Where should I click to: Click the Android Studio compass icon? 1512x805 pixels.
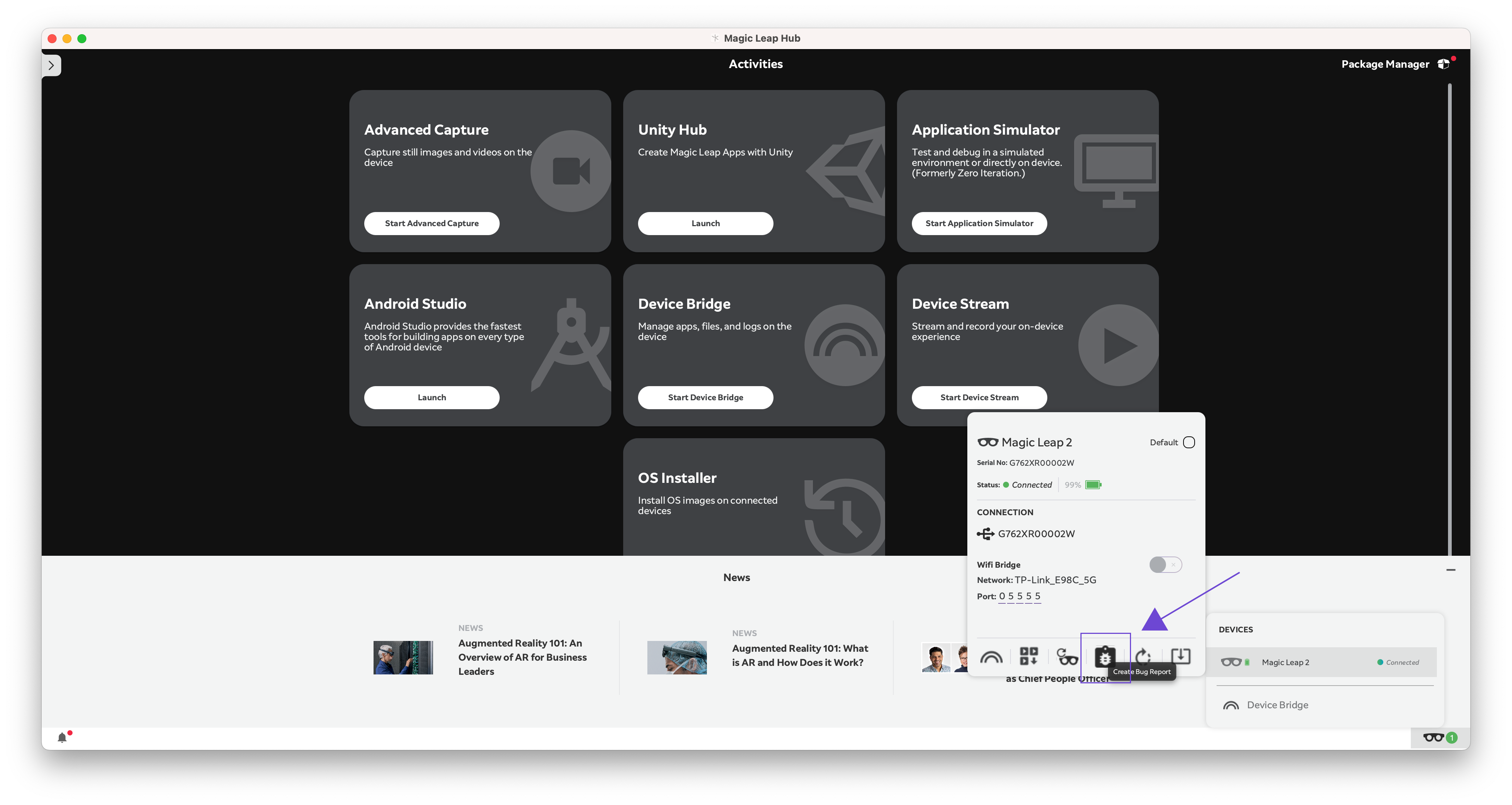(570, 345)
